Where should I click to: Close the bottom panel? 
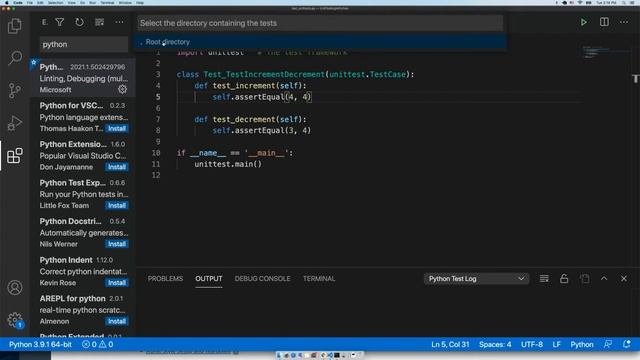(x=624, y=278)
